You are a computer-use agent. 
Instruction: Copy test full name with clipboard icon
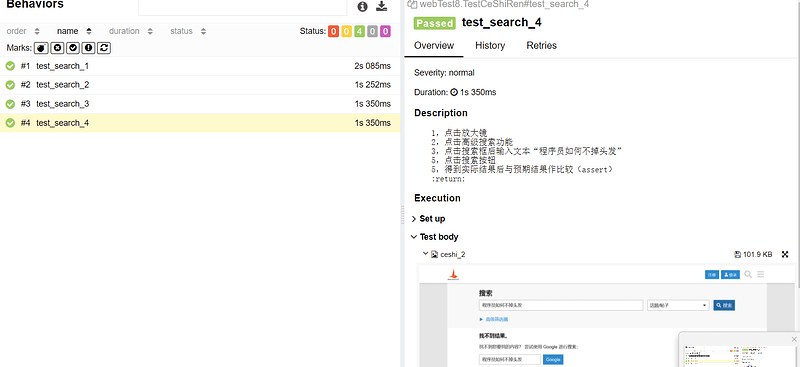coord(412,4)
